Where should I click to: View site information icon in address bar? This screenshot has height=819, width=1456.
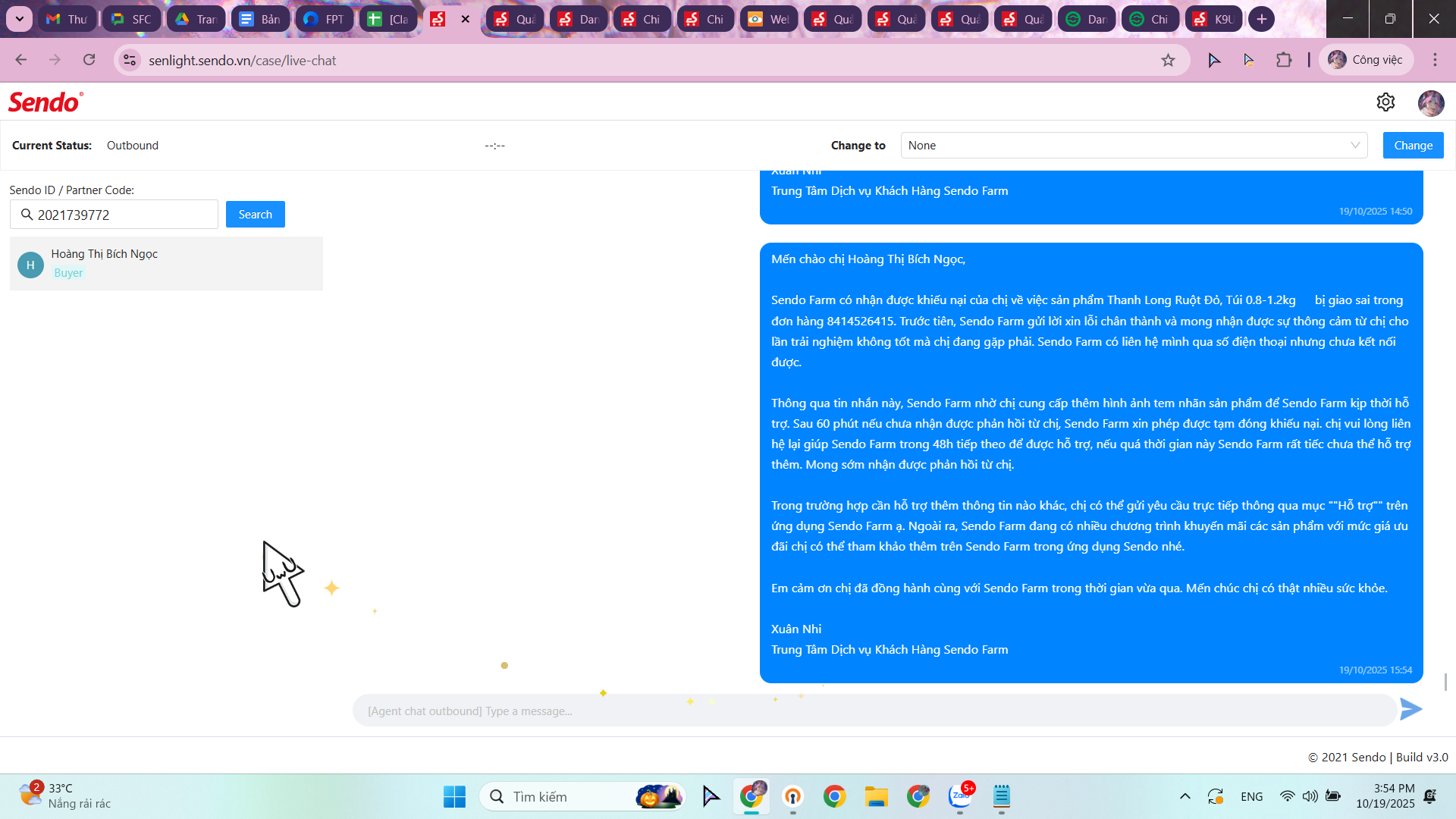click(130, 60)
